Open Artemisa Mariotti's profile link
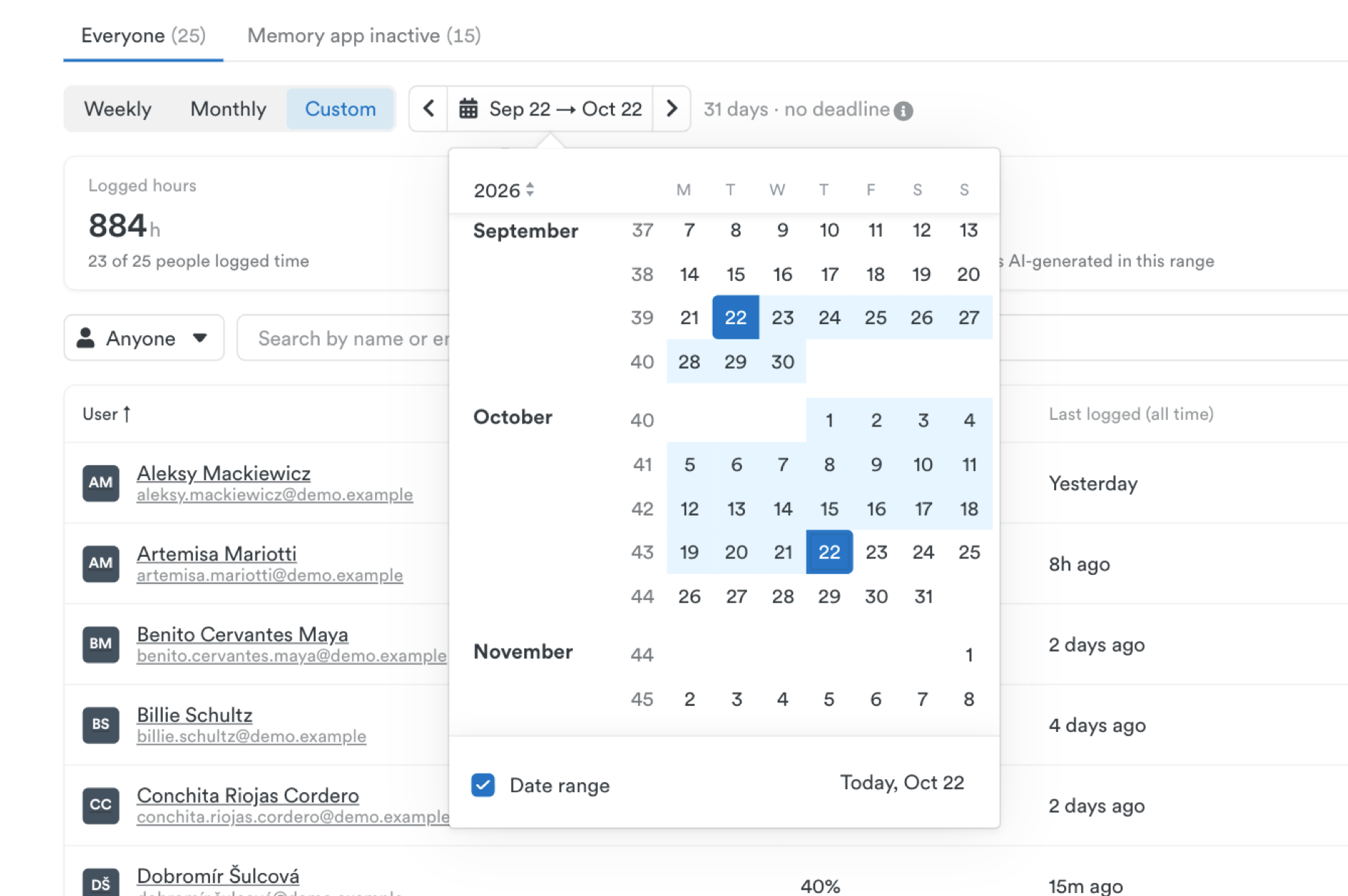This screenshot has height=896, width=1348. coord(217,553)
